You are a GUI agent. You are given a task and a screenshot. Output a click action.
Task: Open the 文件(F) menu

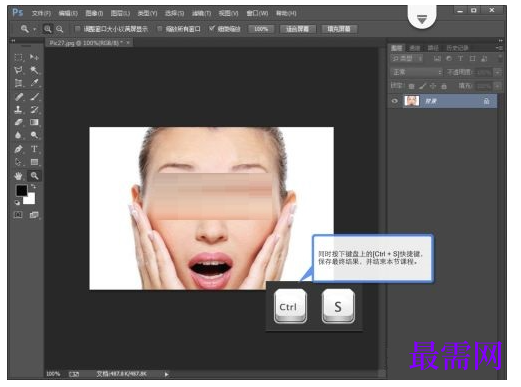41,13
